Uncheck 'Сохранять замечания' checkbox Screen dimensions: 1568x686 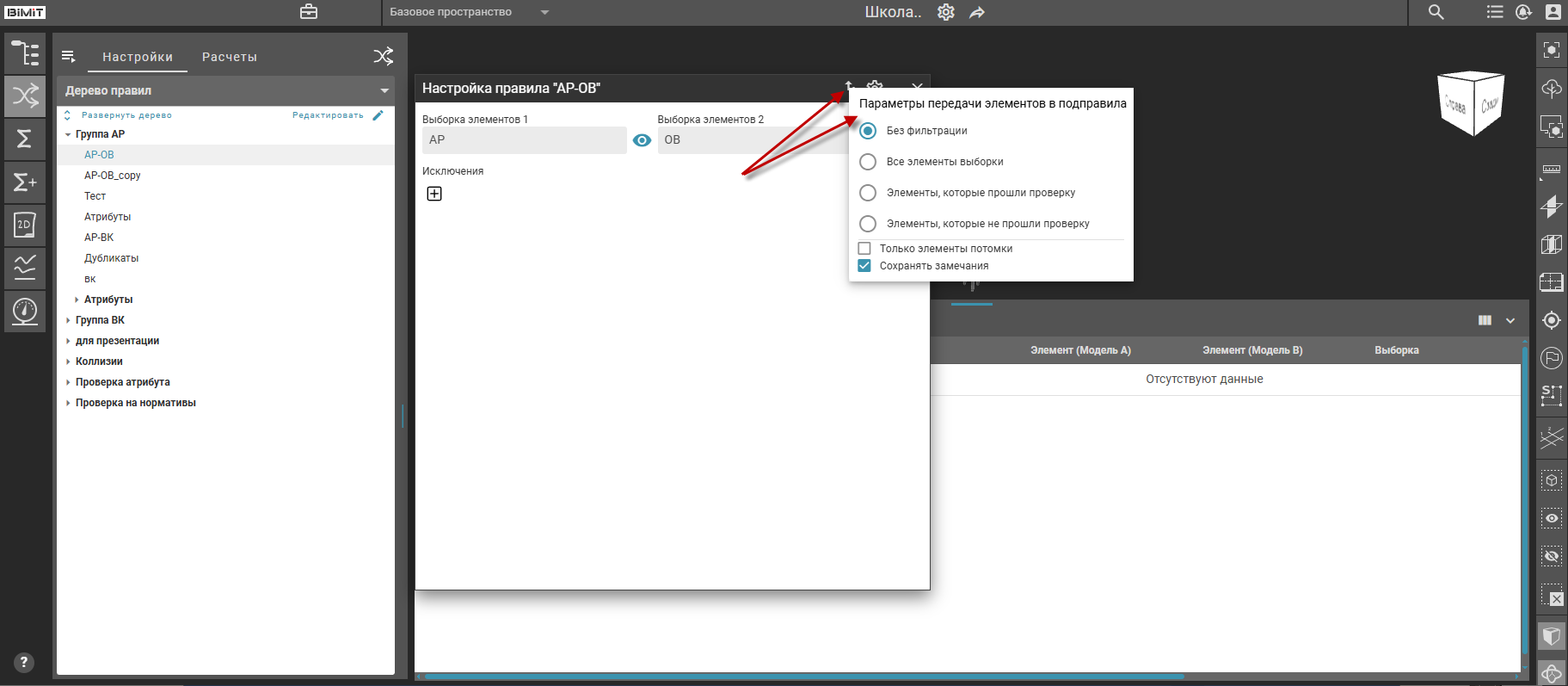[864, 266]
